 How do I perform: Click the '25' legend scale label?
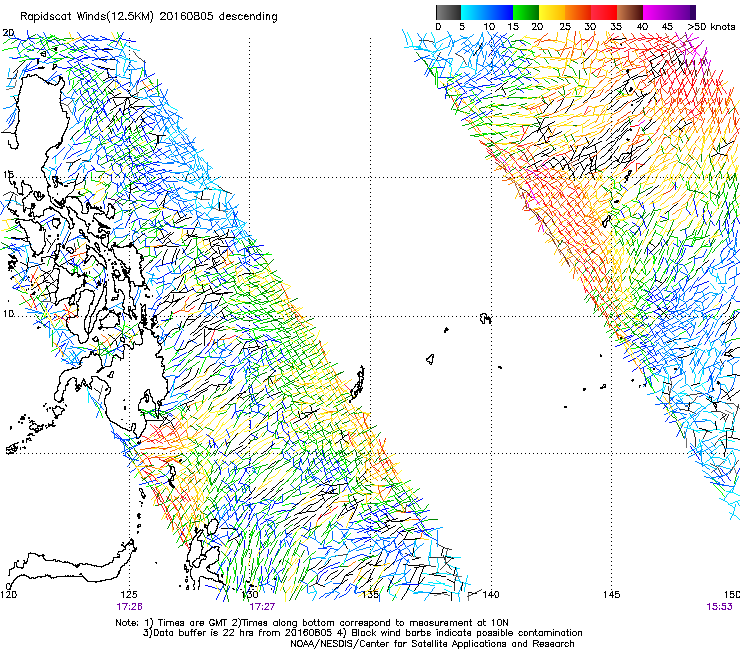565,26
